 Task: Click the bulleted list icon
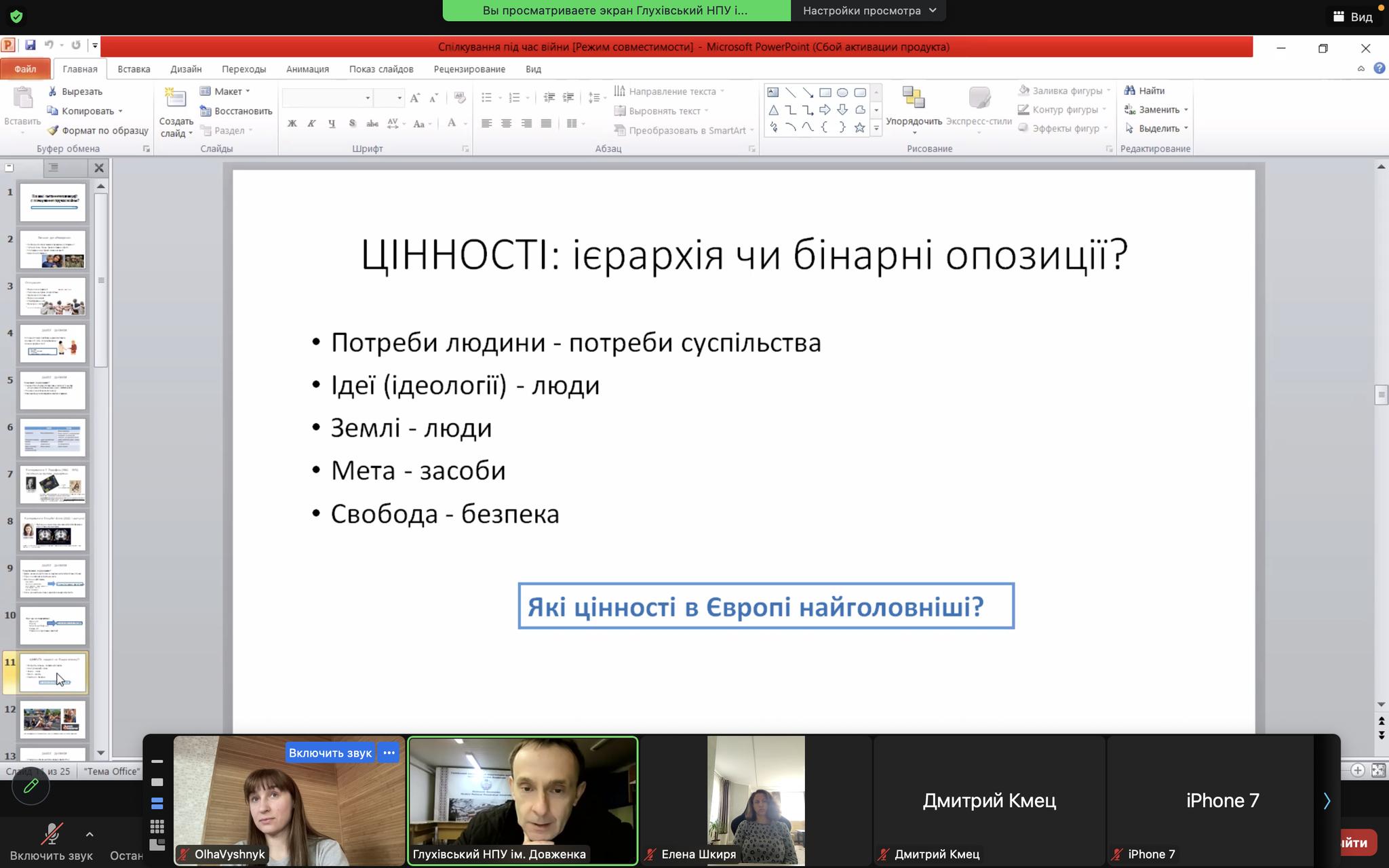tap(486, 98)
